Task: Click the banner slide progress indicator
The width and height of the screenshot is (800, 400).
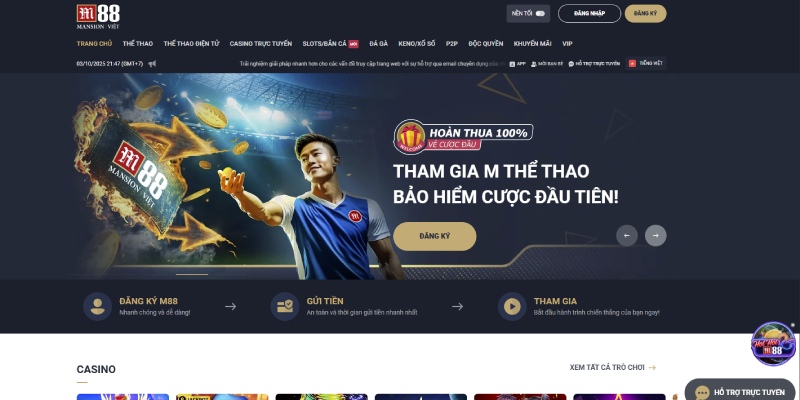Action: [192, 274]
